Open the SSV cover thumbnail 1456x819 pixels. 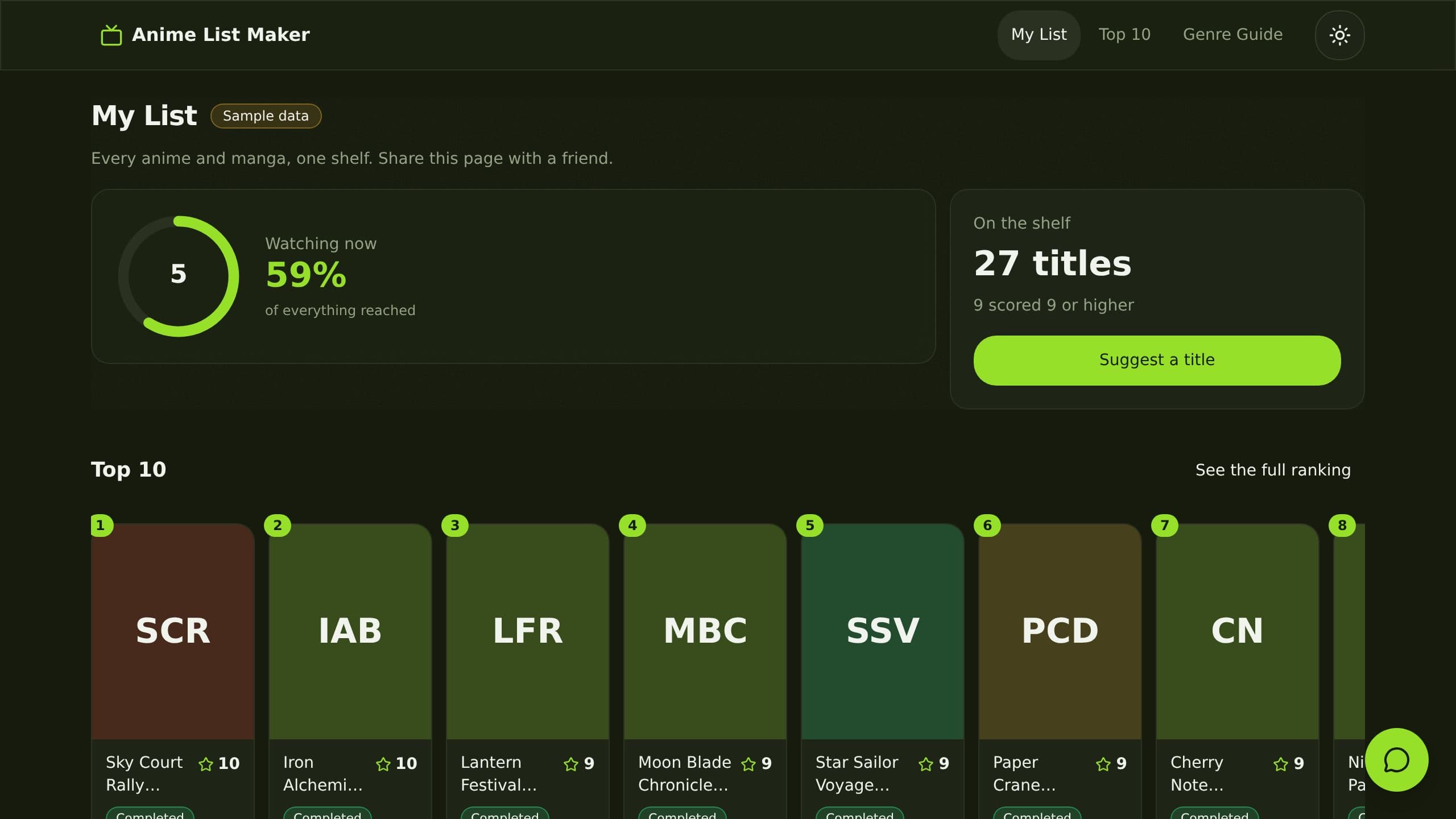pos(883,631)
